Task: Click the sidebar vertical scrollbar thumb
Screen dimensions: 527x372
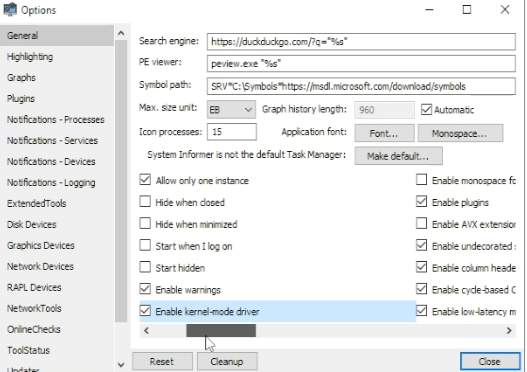Action: pos(121,181)
